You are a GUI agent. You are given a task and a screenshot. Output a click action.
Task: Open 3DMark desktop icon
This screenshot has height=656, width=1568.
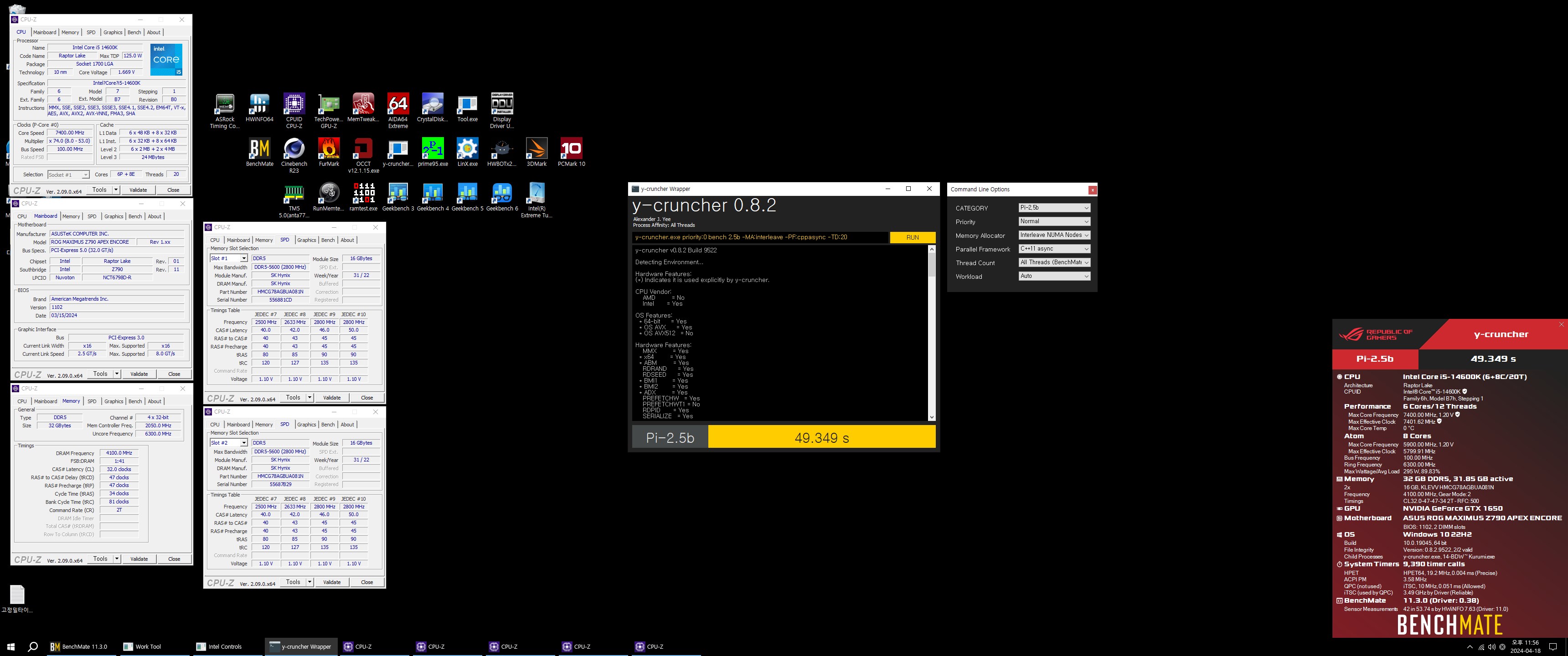[537, 153]
